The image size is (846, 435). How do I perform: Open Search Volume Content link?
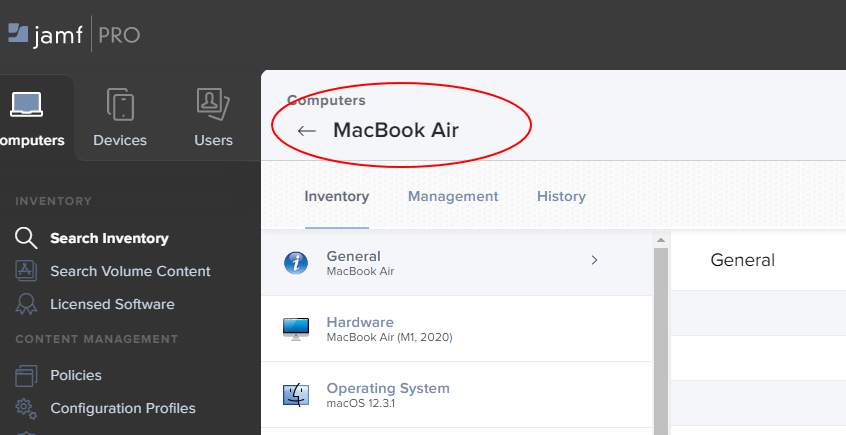(x=130, y=271)
